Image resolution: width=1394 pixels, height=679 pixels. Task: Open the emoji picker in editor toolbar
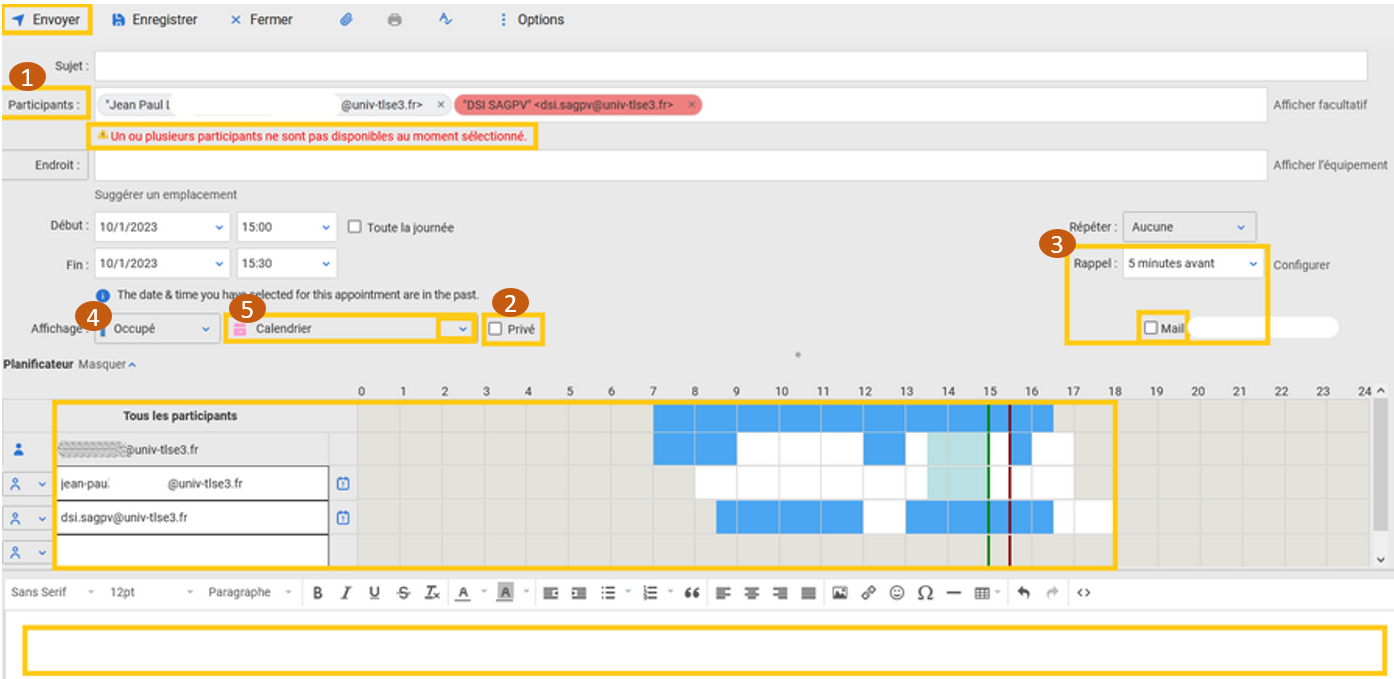(897, 593)
